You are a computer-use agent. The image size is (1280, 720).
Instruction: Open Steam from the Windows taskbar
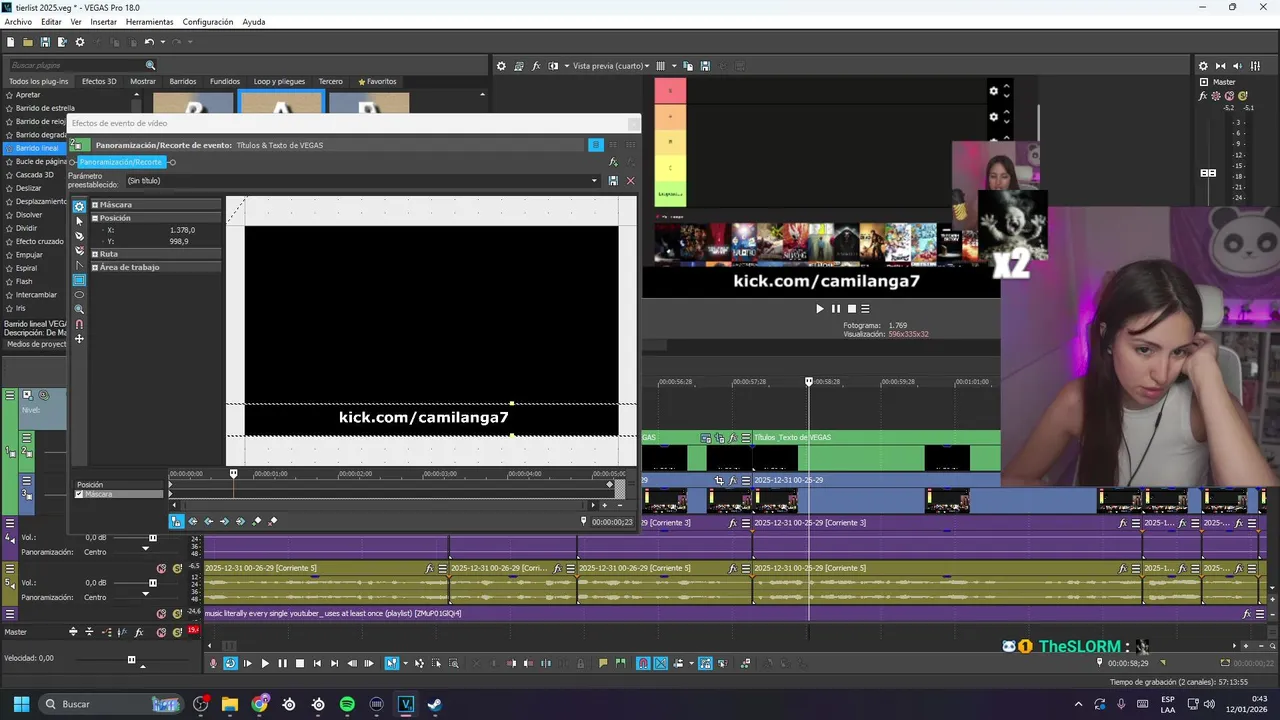(434, 704)
